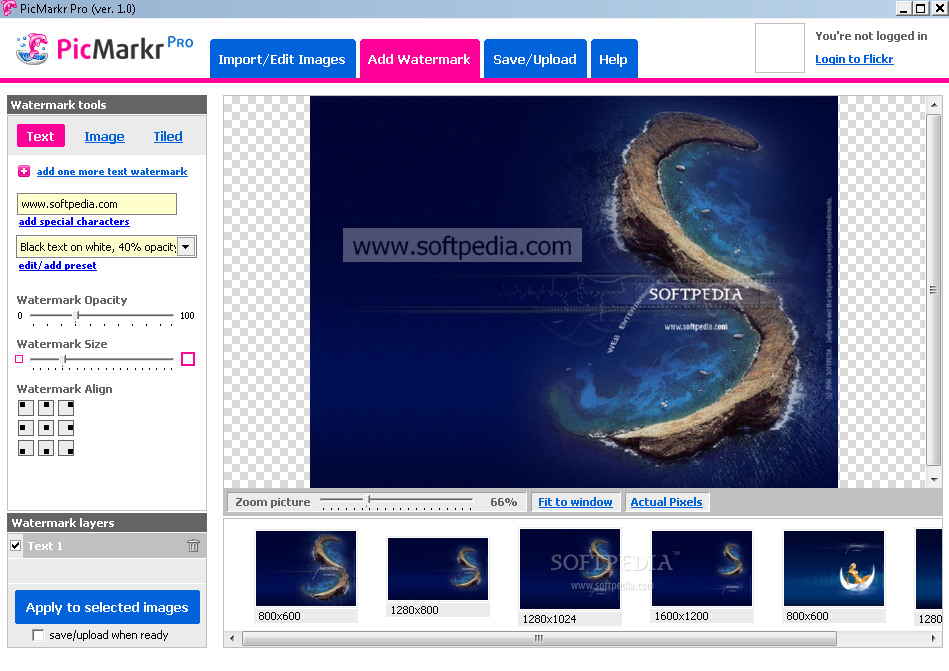Go to the Save/Upload tab
This screenshot has width=949, height=671.
(x=535, y=59)
